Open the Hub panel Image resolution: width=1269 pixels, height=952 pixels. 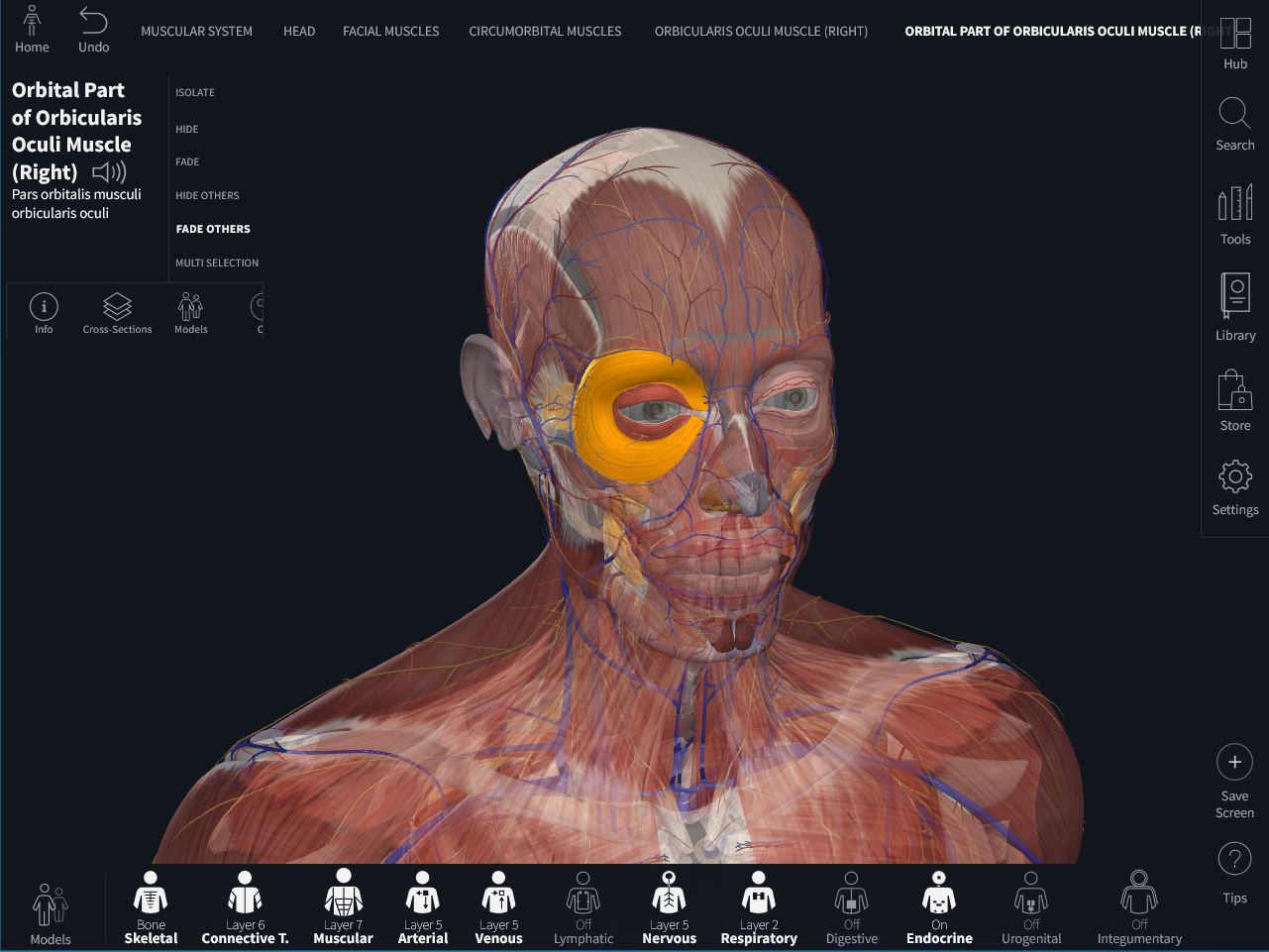point(1234,44)
